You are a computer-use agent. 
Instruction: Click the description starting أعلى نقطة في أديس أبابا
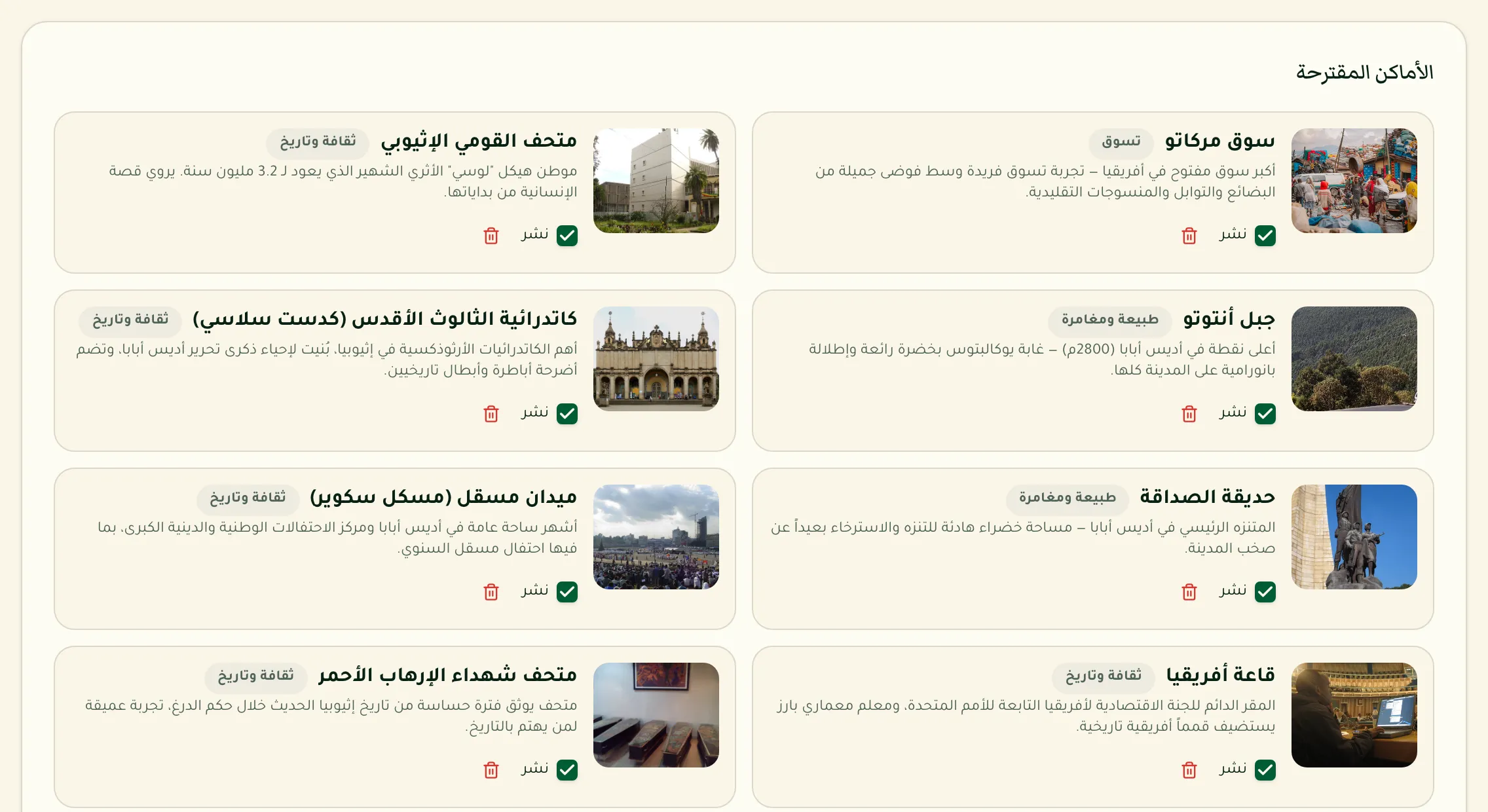tap(1042, 360)
